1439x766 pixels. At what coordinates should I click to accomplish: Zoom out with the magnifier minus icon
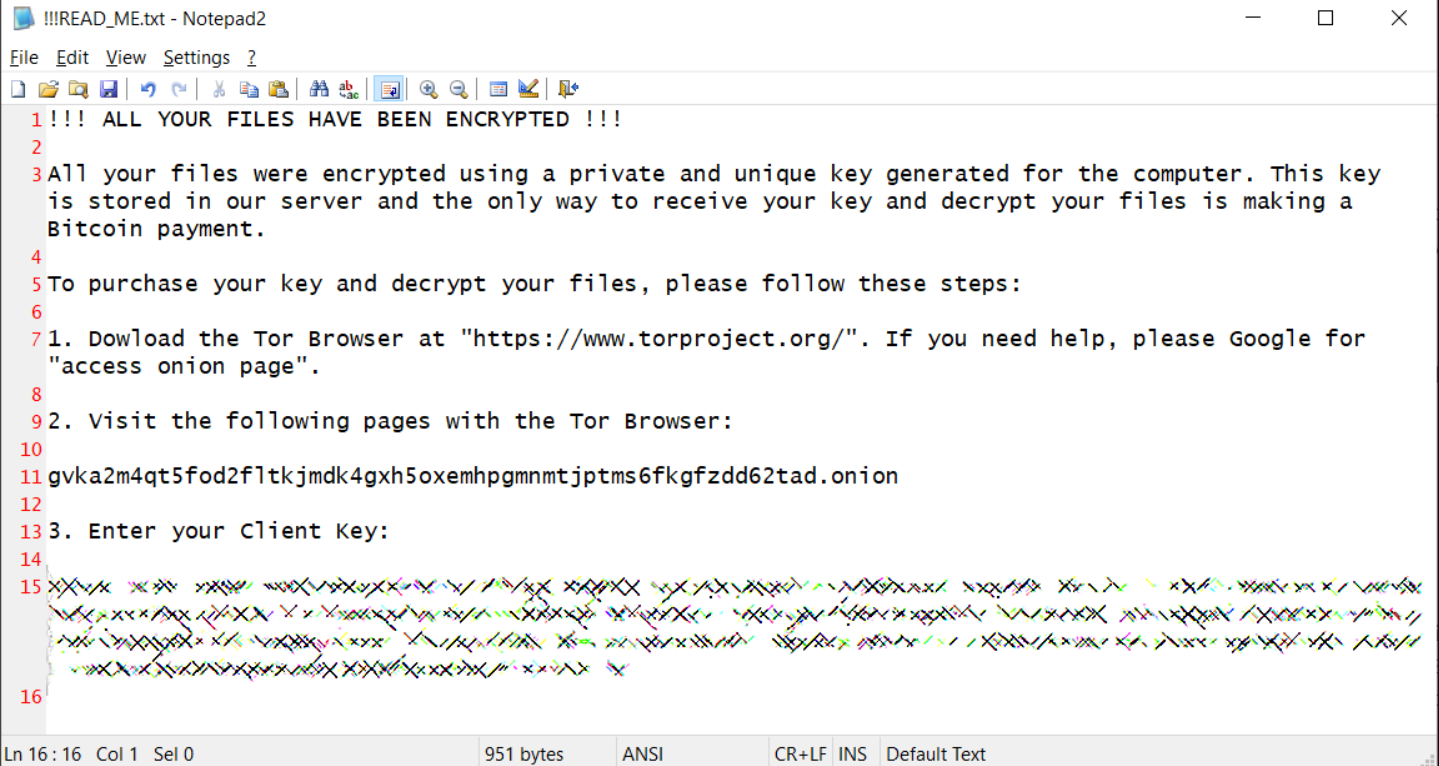coord(459,90)
